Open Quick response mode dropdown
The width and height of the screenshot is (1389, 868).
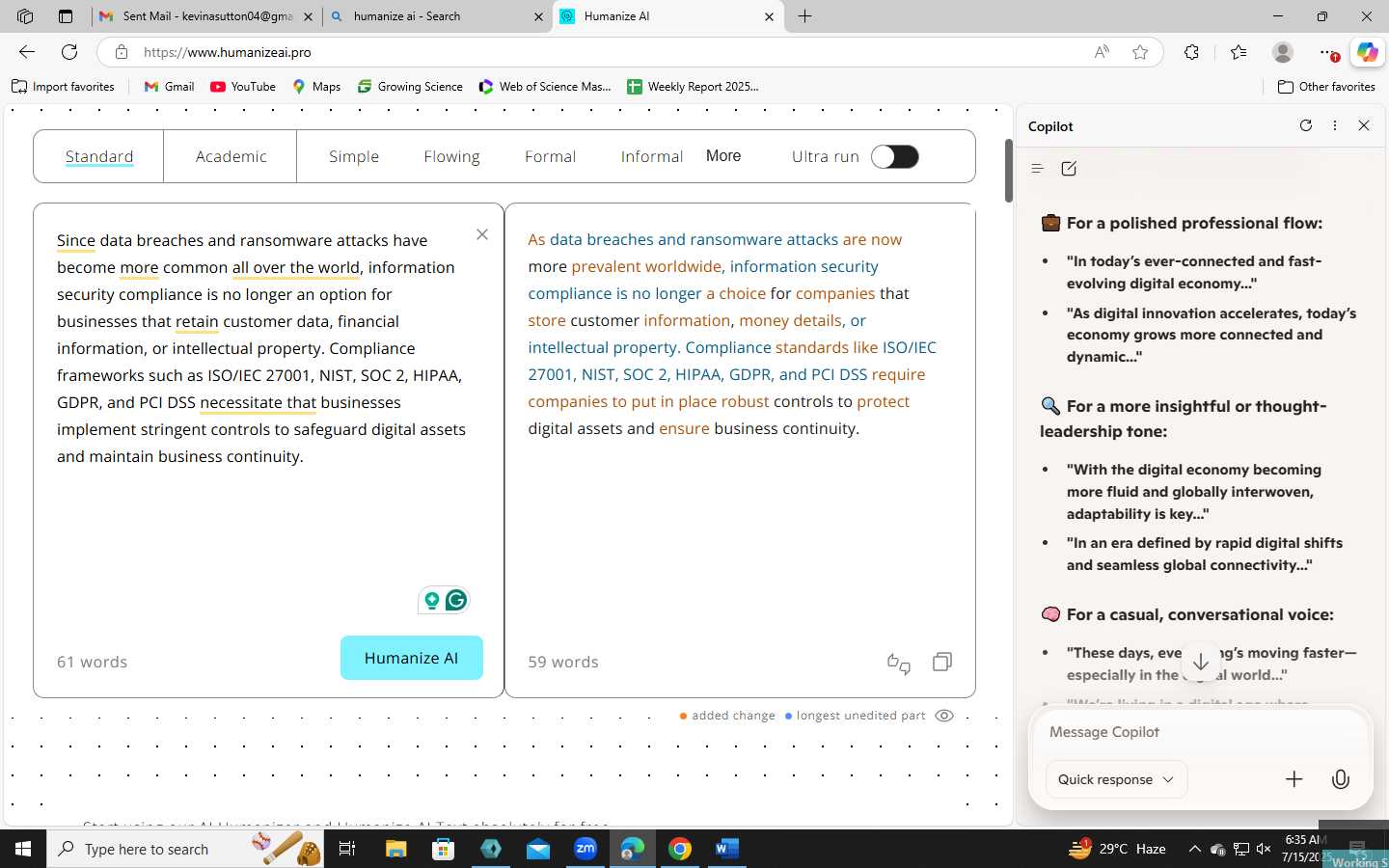click(x=1116, y=779)
